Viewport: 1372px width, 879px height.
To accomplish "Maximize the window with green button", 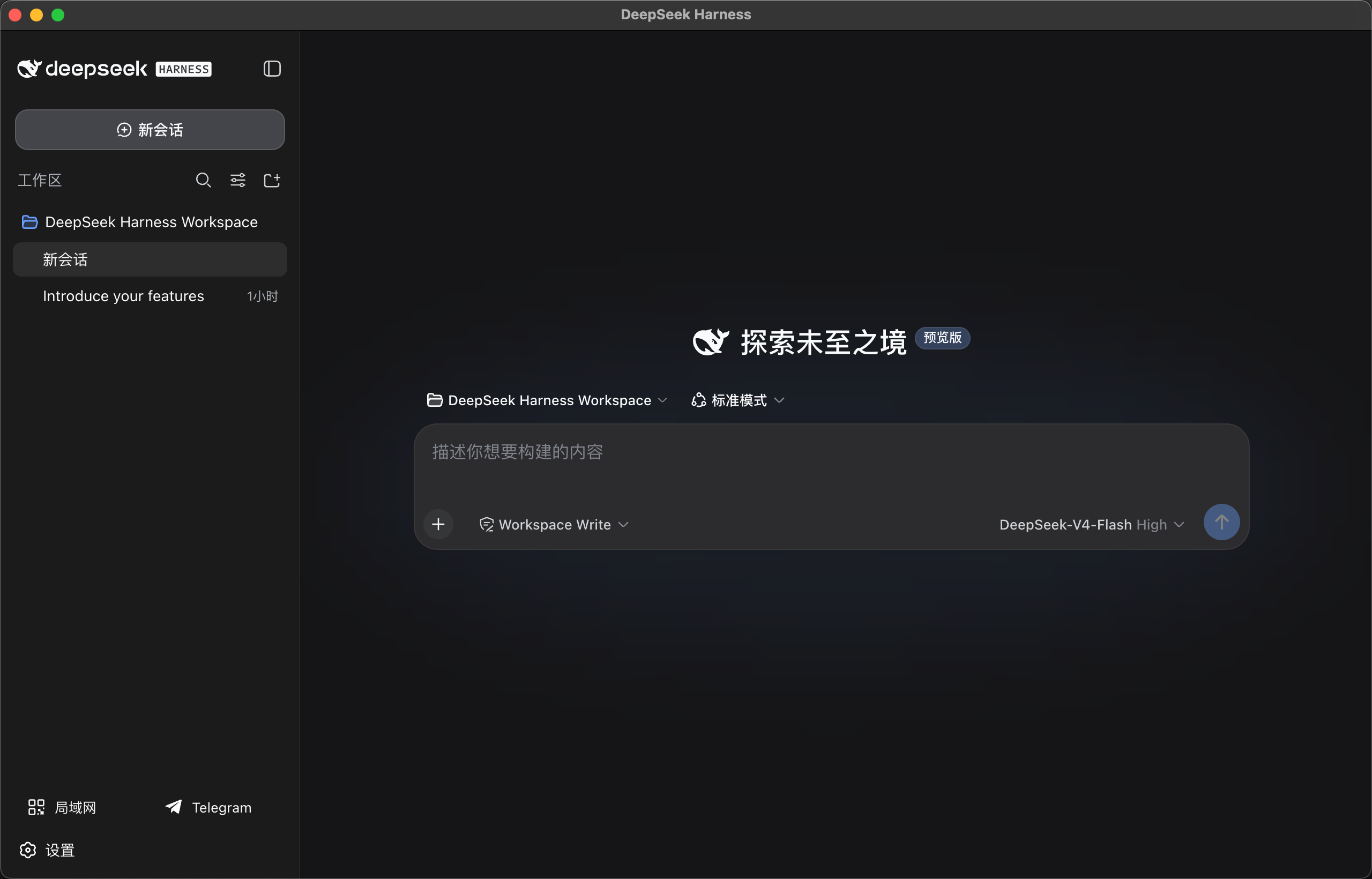I will (x=58, y=15).
